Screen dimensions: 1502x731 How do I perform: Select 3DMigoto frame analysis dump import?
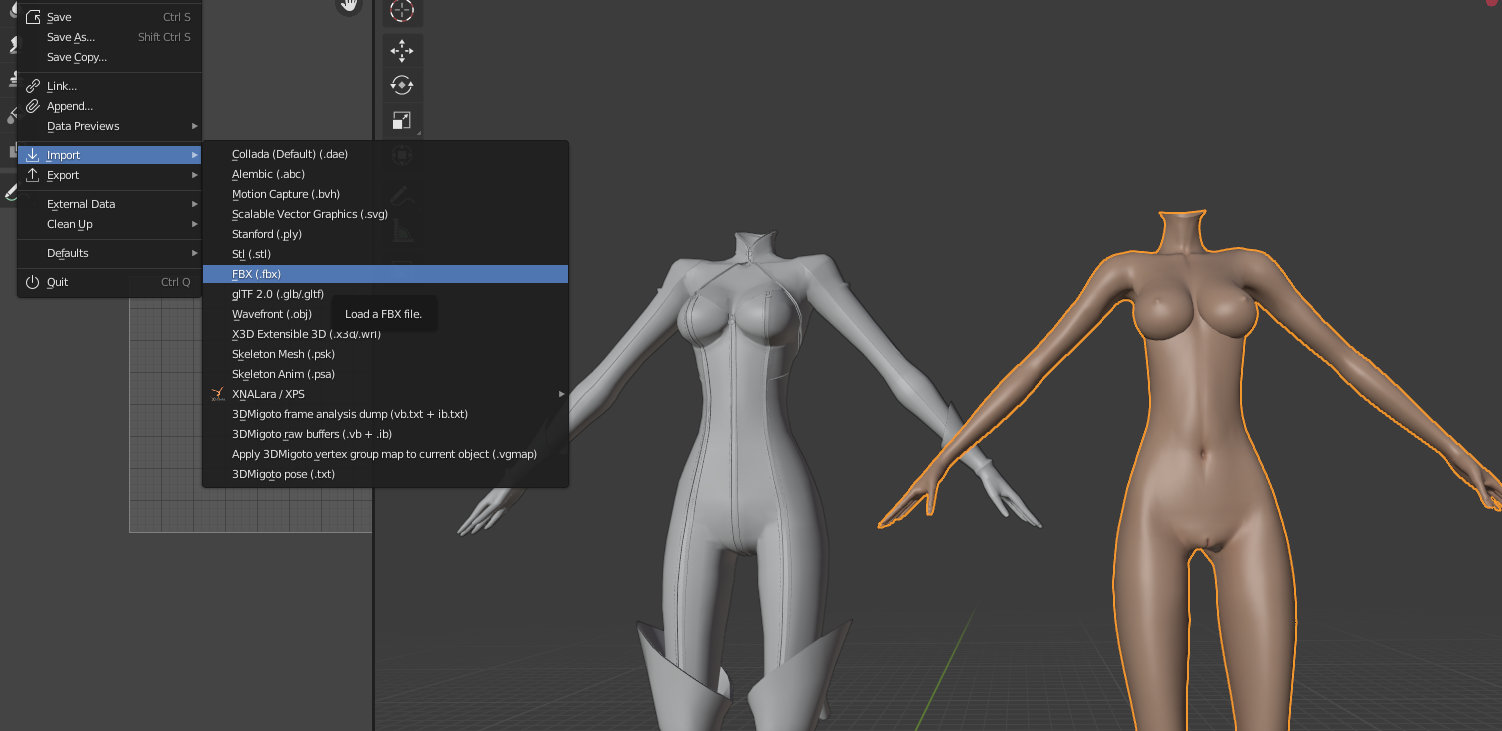[385, 414]
